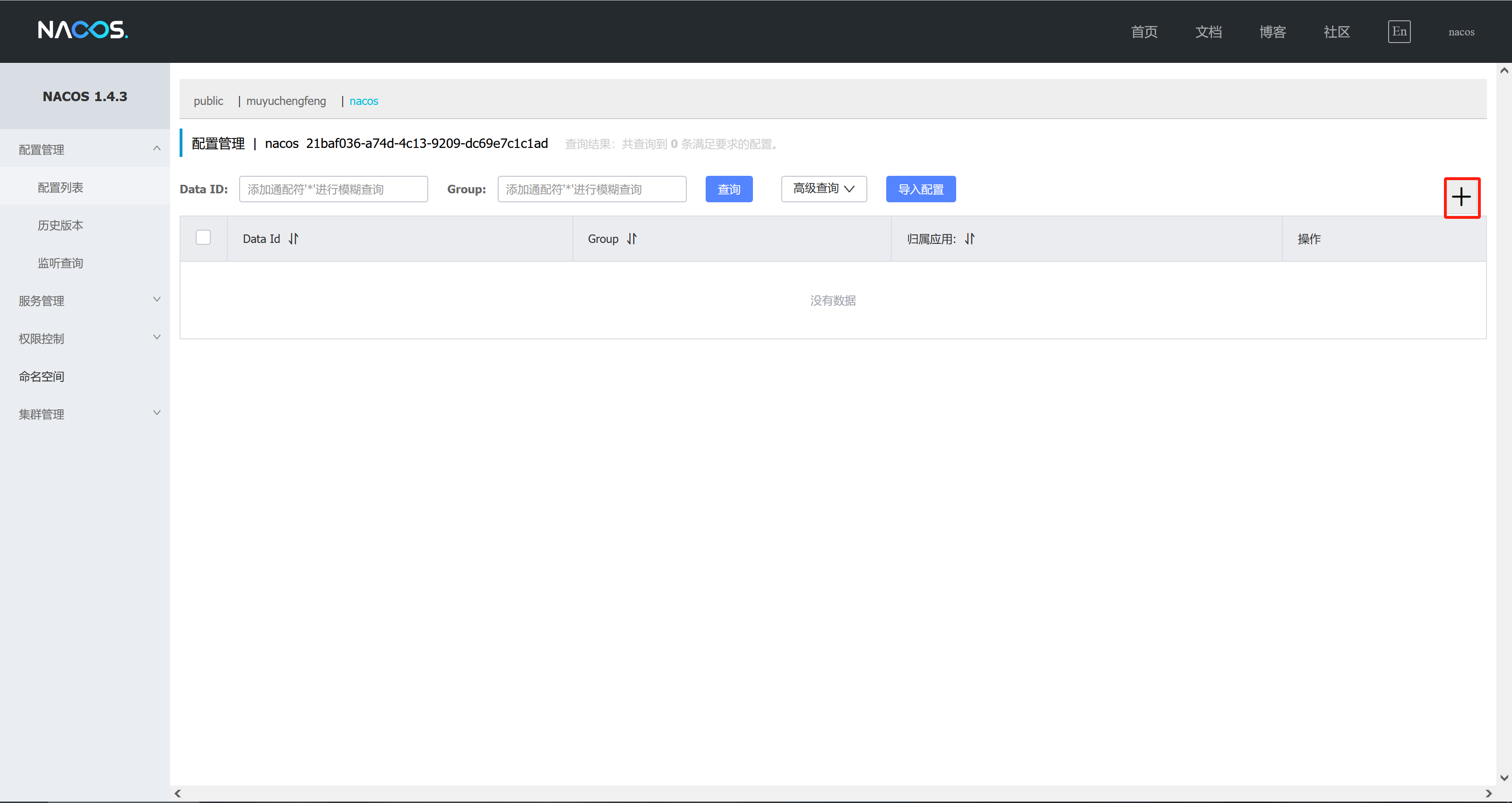Sort the table by Group
This screenshot has width=1512, height=803.
click(631, 239)
